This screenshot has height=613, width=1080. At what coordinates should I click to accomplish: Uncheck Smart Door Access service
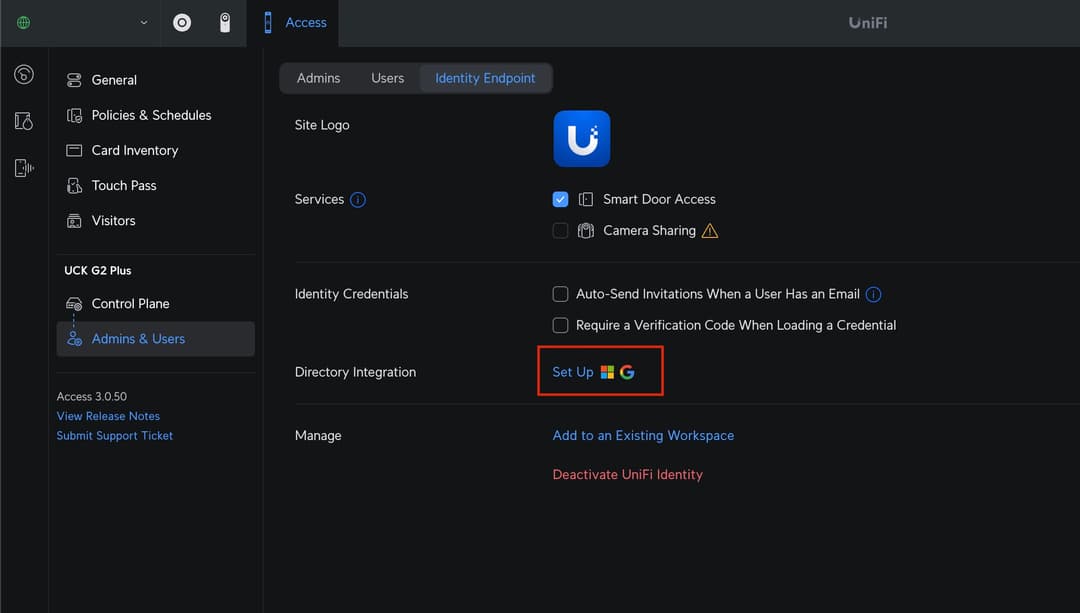pyautogui.click(x=561, y=199)
